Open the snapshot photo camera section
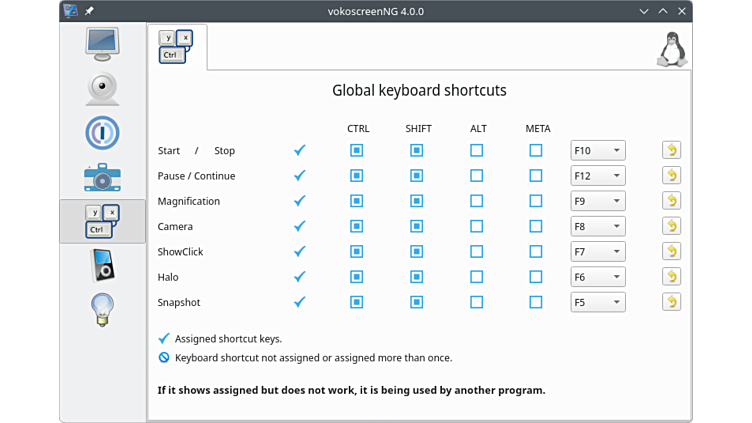This screenshot has height=423, width=752. tap(102, 177)
